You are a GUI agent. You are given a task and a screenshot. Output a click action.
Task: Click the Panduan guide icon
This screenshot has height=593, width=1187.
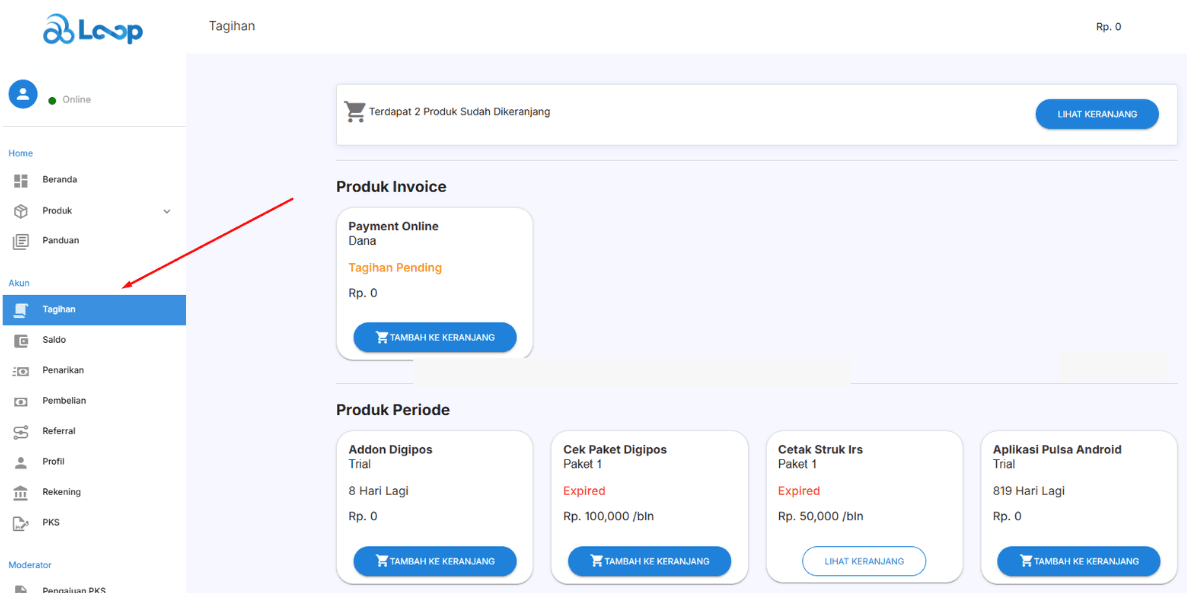pyautogui.click(x=20, y=241)
